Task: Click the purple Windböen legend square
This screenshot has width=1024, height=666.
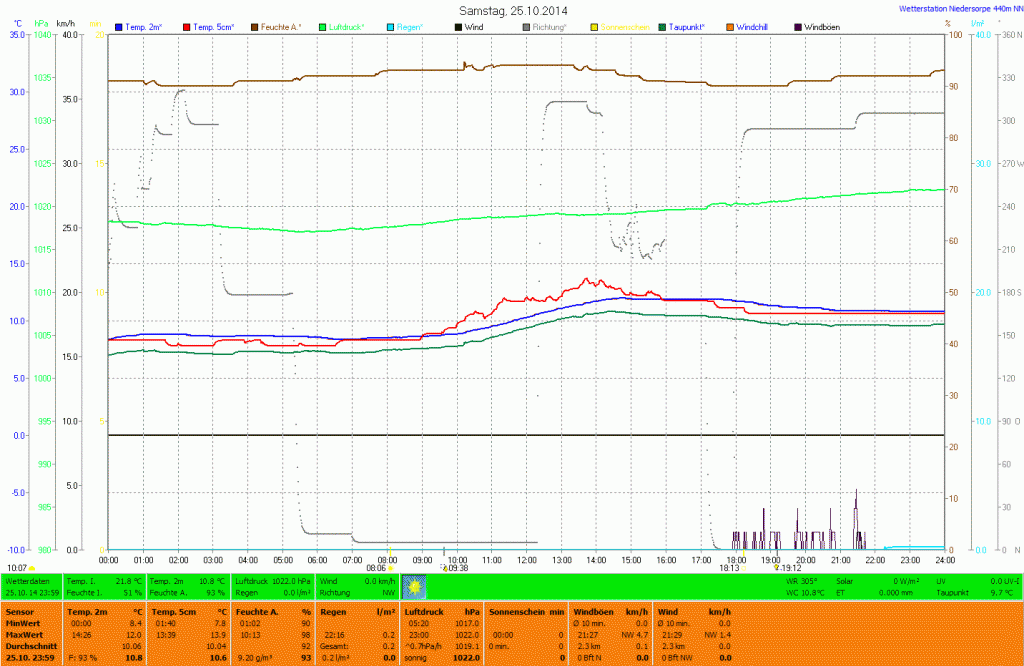Action: (x=797, y=25)
